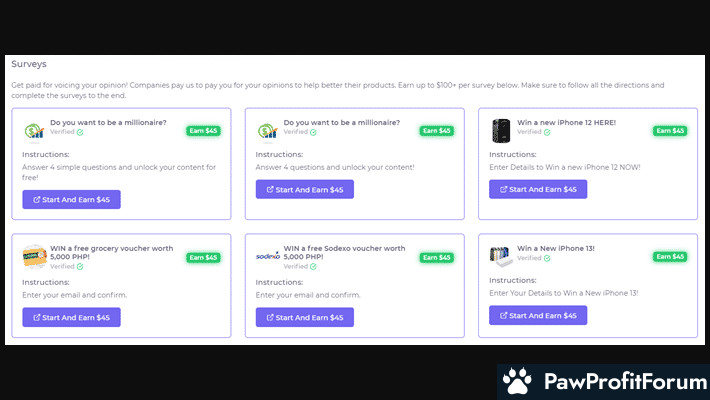Click Earn $45 badge on iPhone 13 card

(x=670, y=257)
